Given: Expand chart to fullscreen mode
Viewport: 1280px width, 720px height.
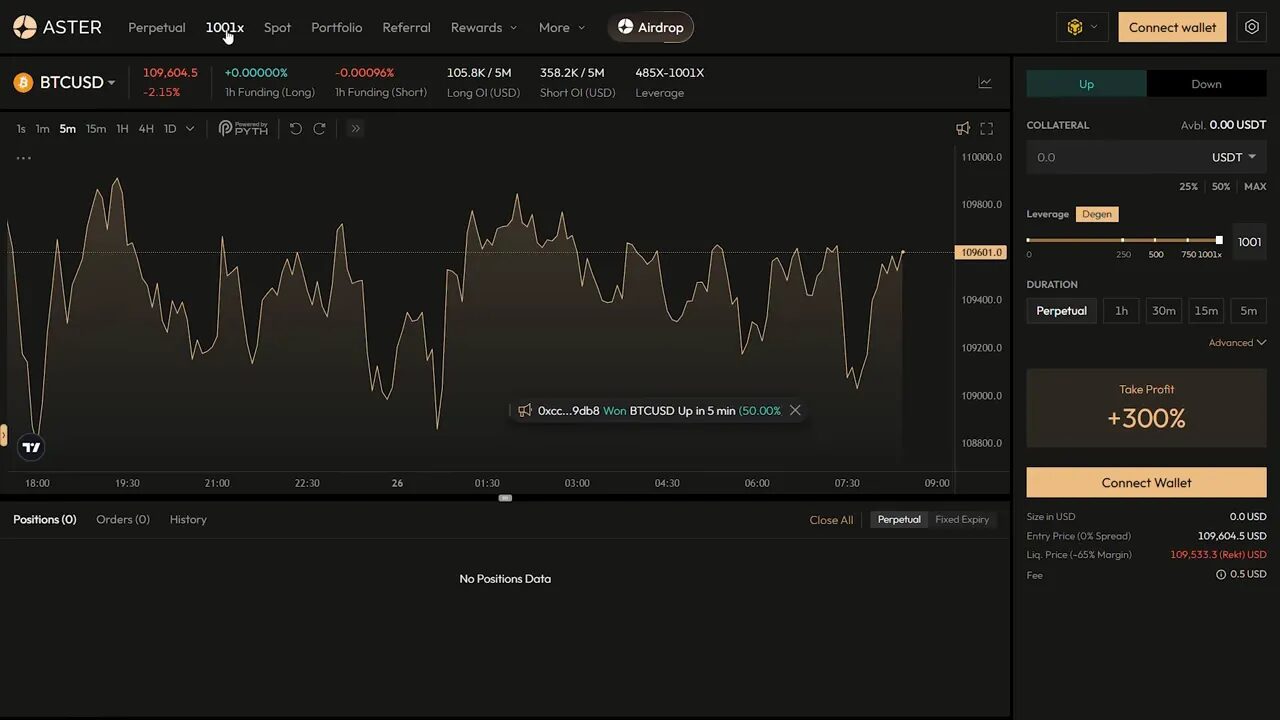Looking at the screenshot, I should point(986,128).
